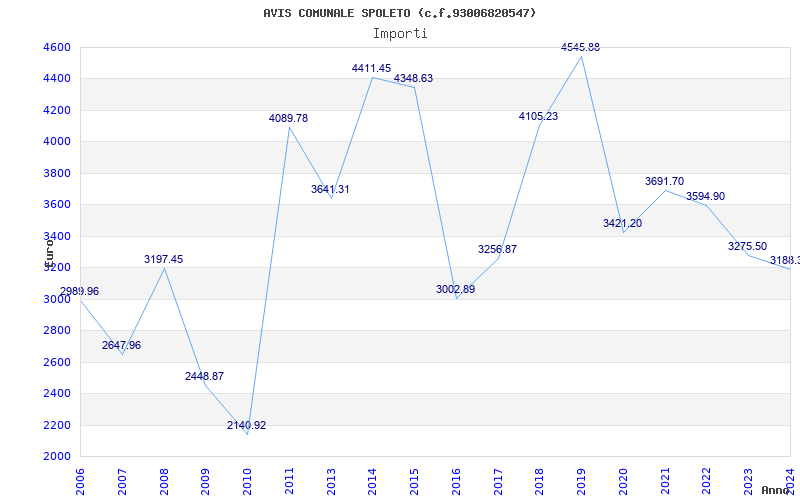Click the 4400 value axis label
Screen dimensions: 800x500
58,79
